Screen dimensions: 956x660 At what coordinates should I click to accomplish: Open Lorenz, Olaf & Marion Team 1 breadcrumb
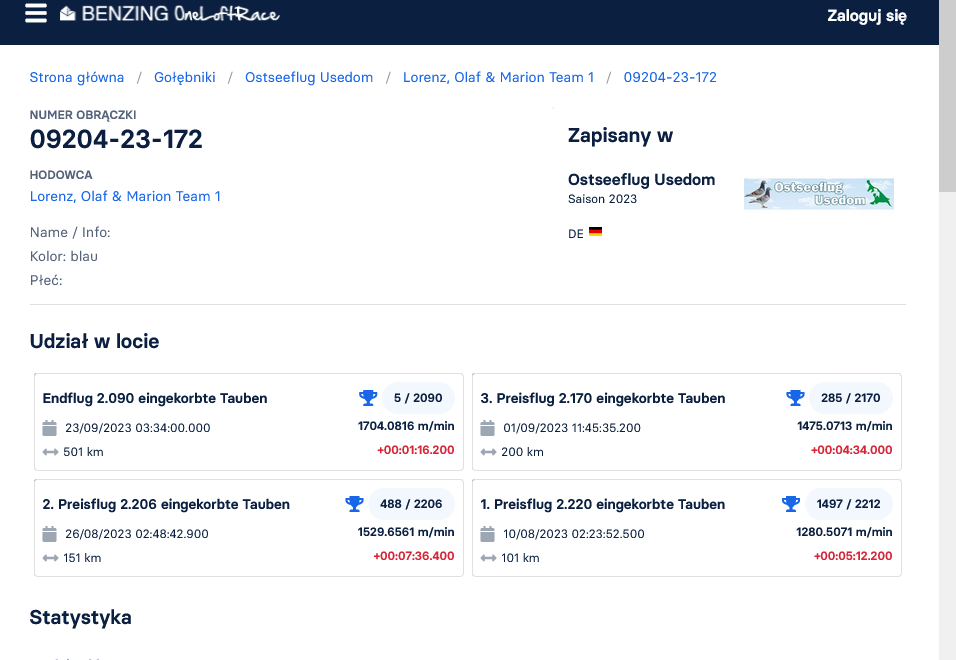click(498, 77)
